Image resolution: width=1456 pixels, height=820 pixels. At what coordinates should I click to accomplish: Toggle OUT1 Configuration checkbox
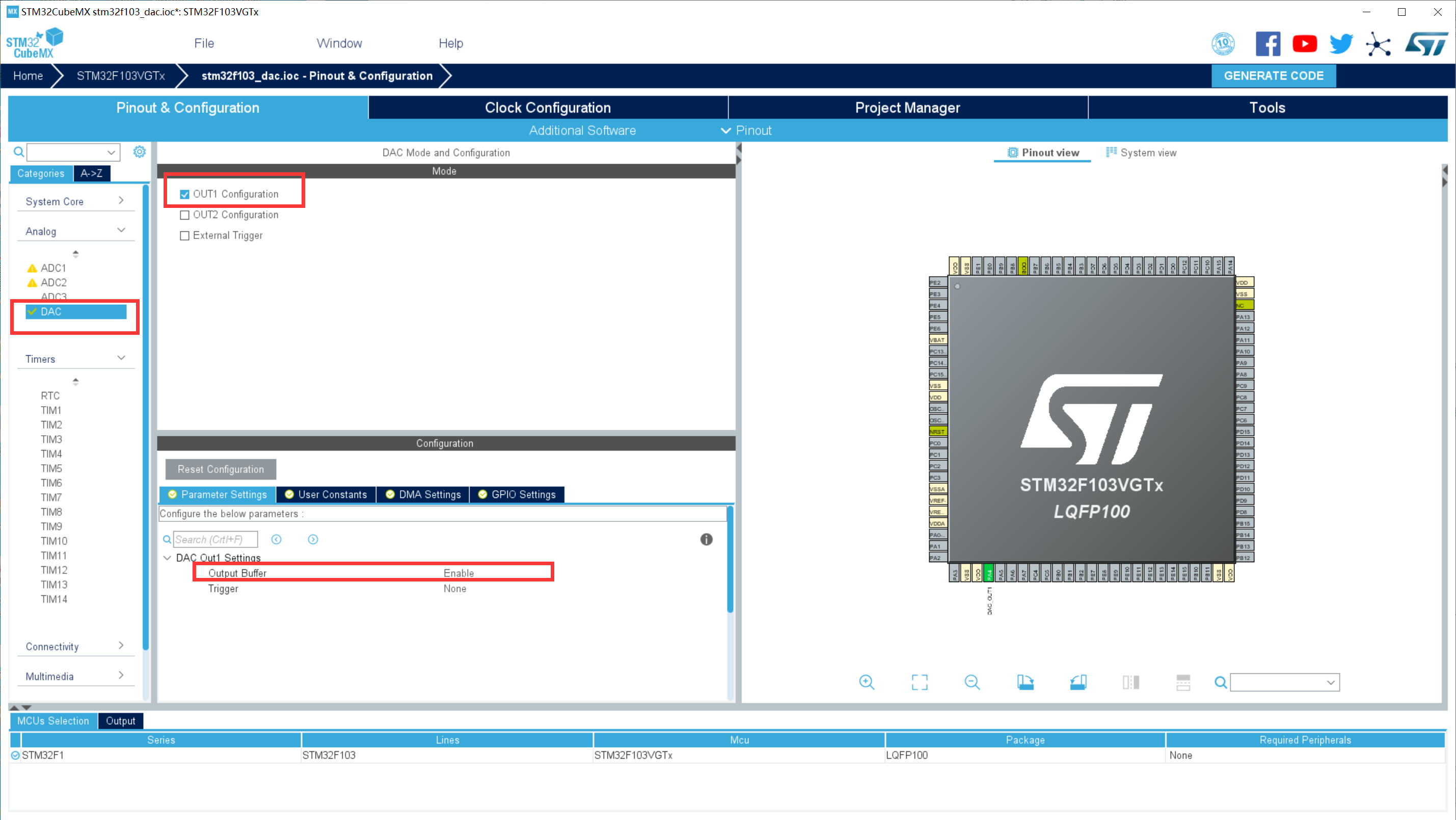[184, 194]
